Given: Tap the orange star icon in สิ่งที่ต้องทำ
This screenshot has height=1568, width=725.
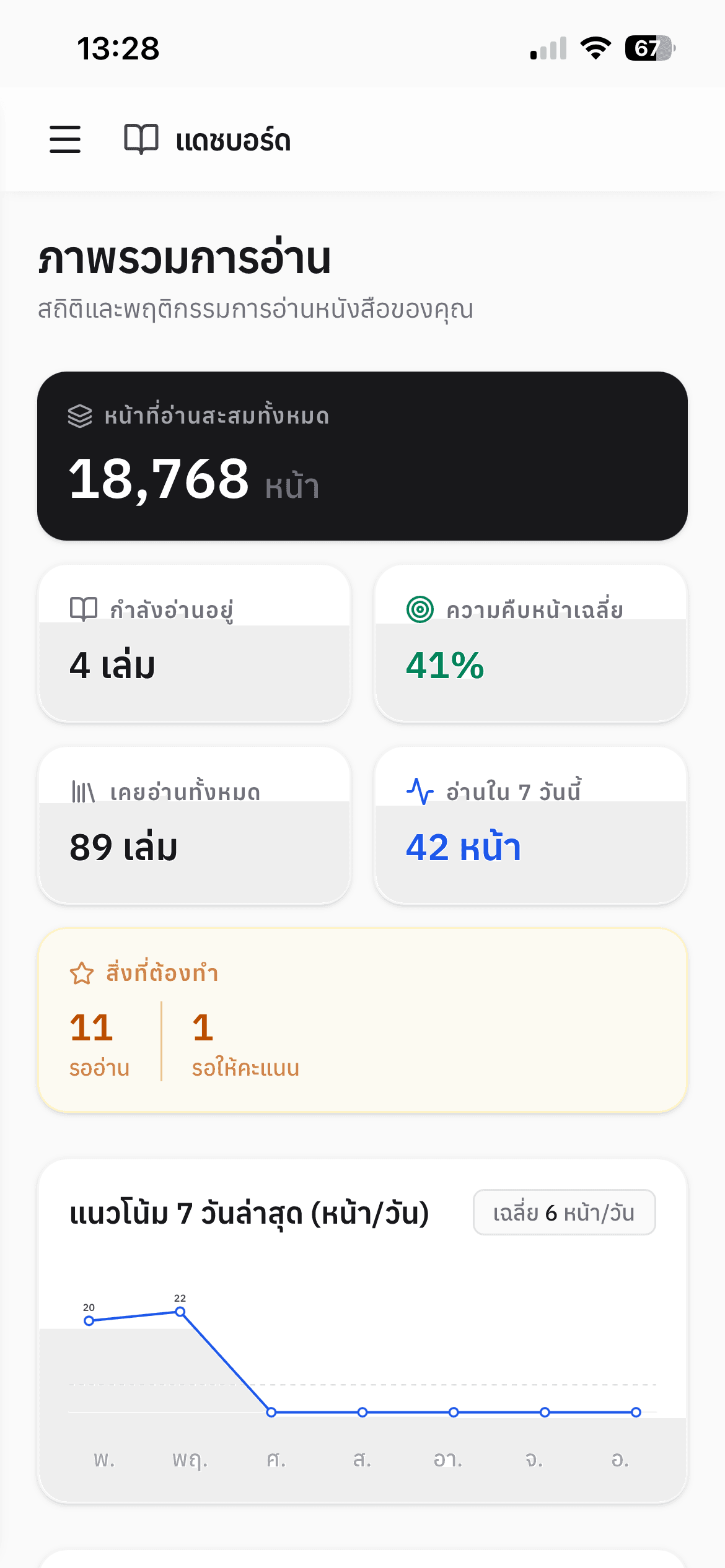Looking at the screenshot, I should point(82,973).
